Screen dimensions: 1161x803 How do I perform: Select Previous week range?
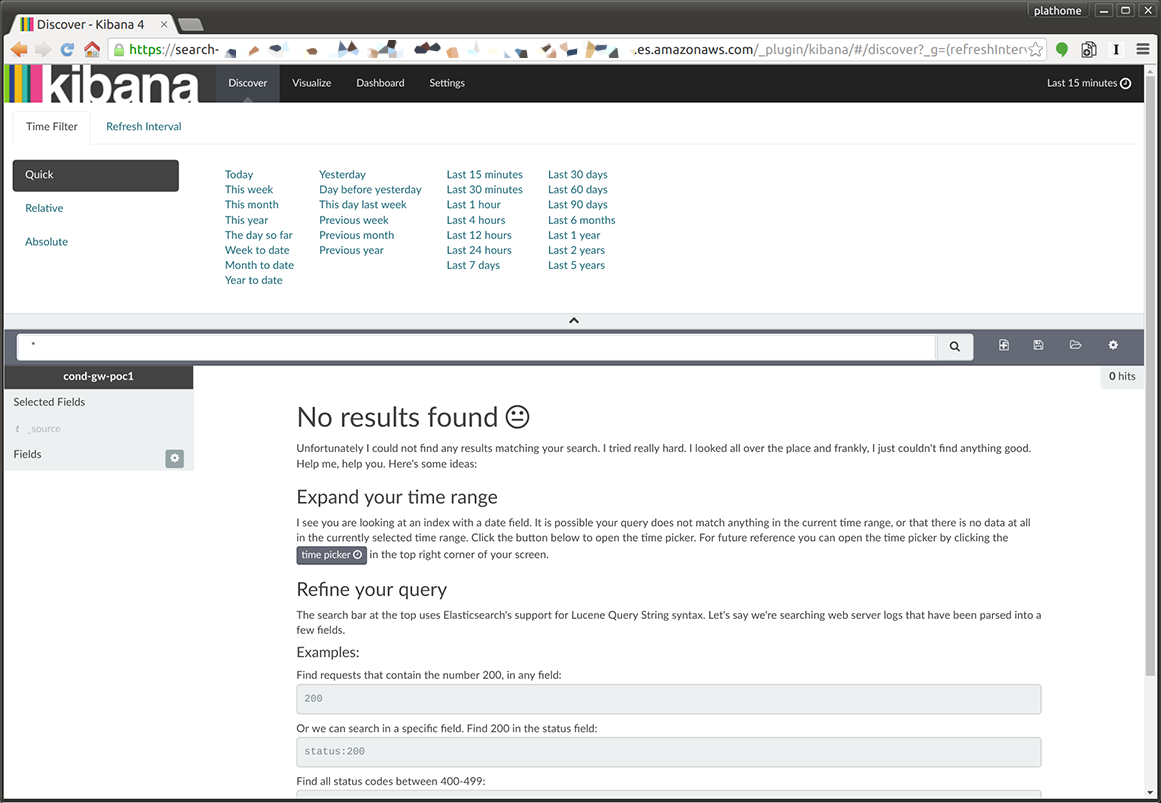tap(354, 220)
